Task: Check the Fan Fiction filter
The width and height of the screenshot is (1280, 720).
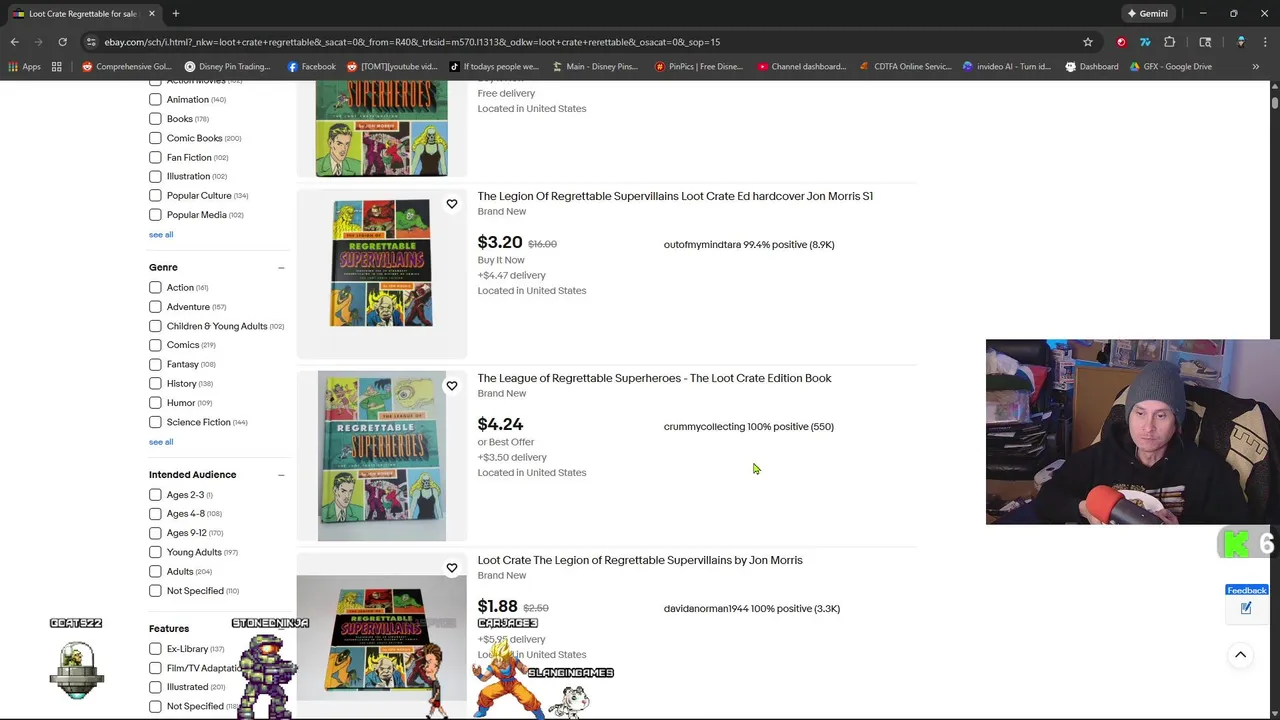Action: [x=155, y=157]
